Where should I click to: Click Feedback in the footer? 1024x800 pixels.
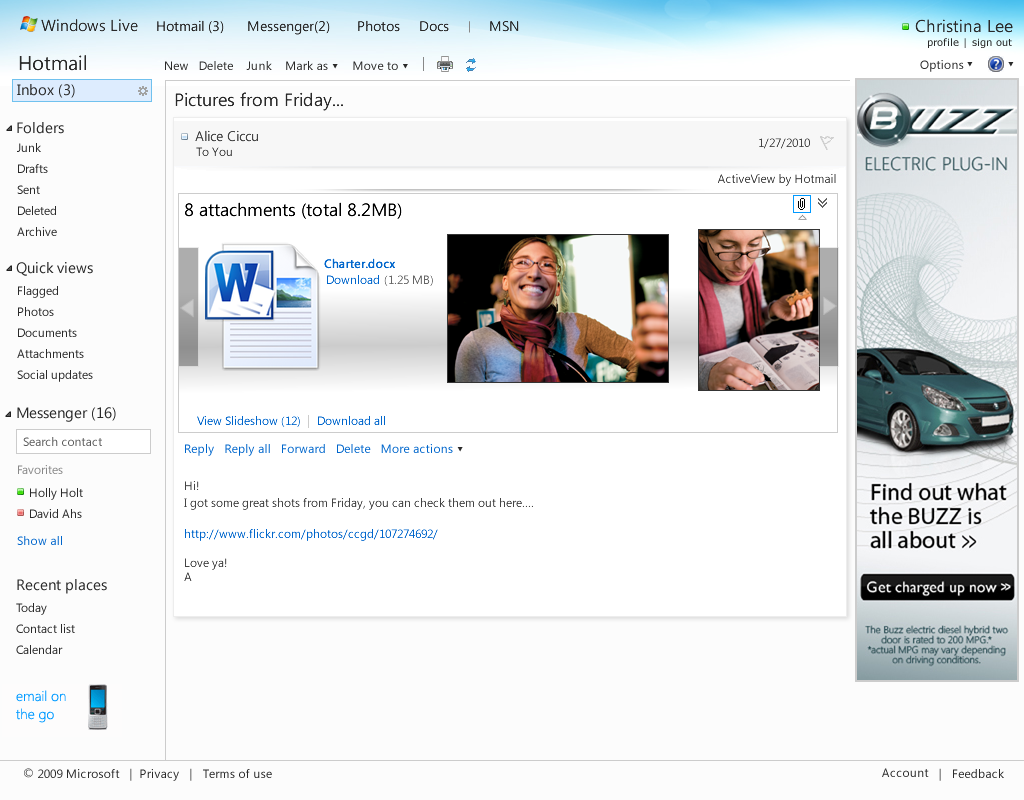click(978, 774)
